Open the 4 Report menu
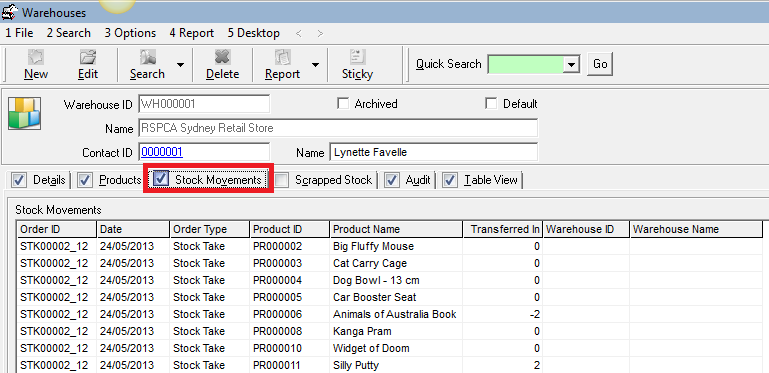769x373 pixels. point(191,33)
